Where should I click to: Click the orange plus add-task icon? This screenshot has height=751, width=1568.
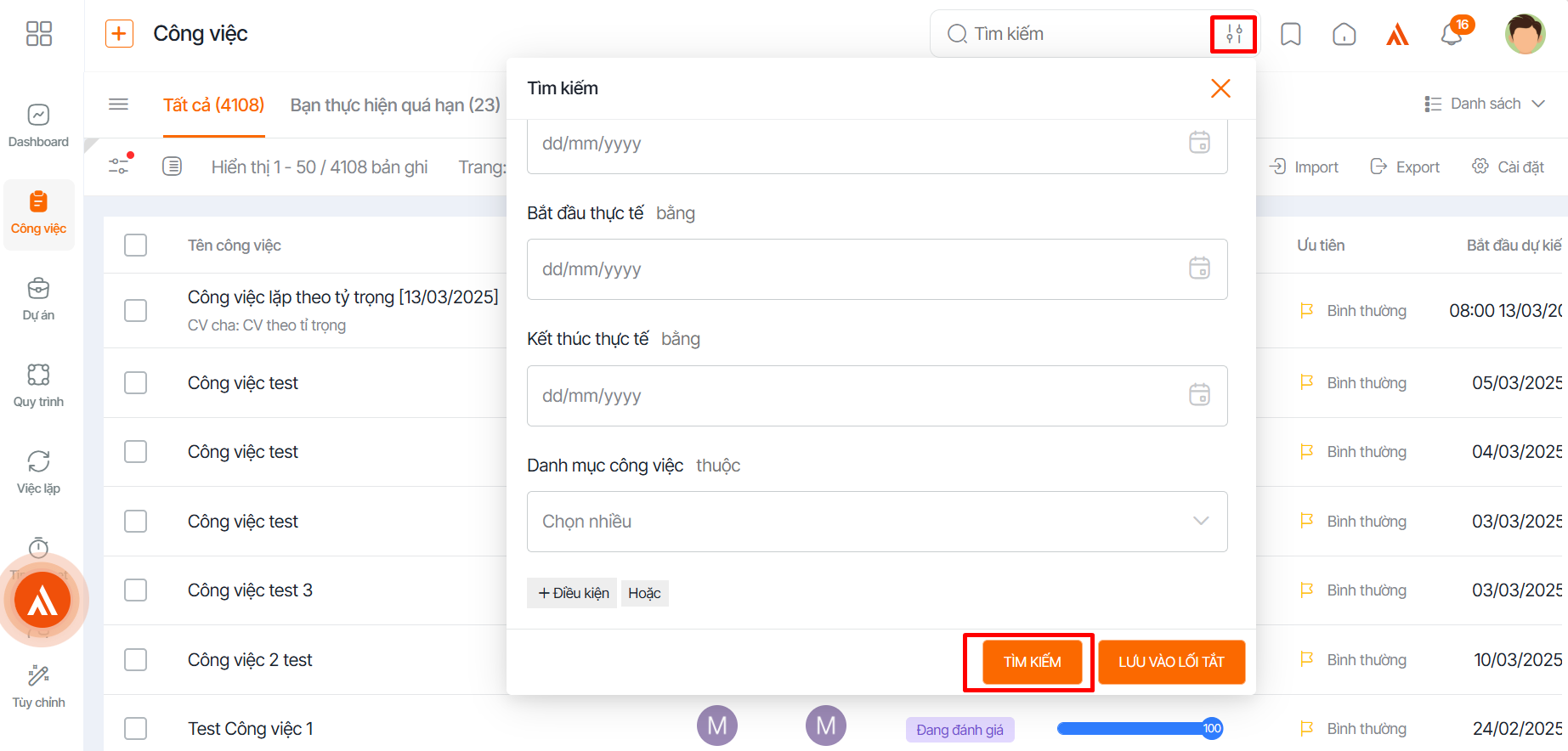(x=119, y=34)
